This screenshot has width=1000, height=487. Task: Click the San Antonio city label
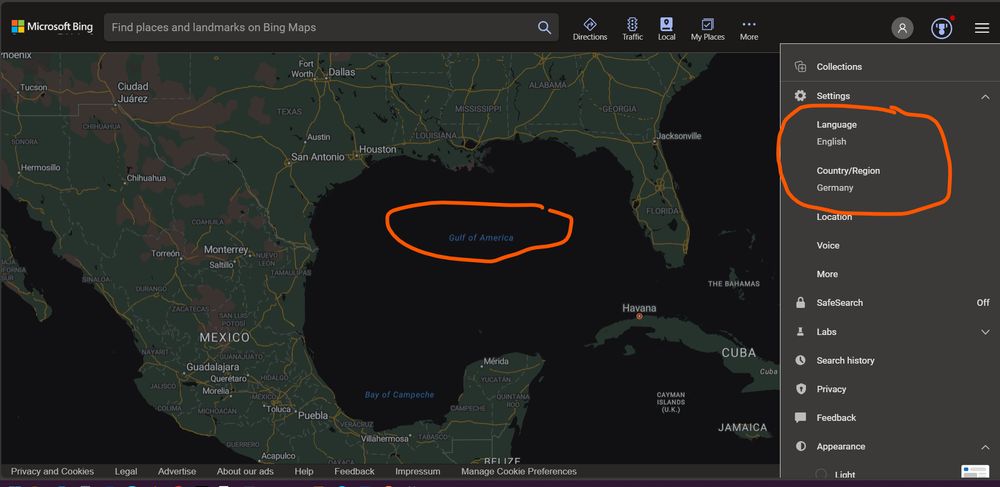point(318,156)
